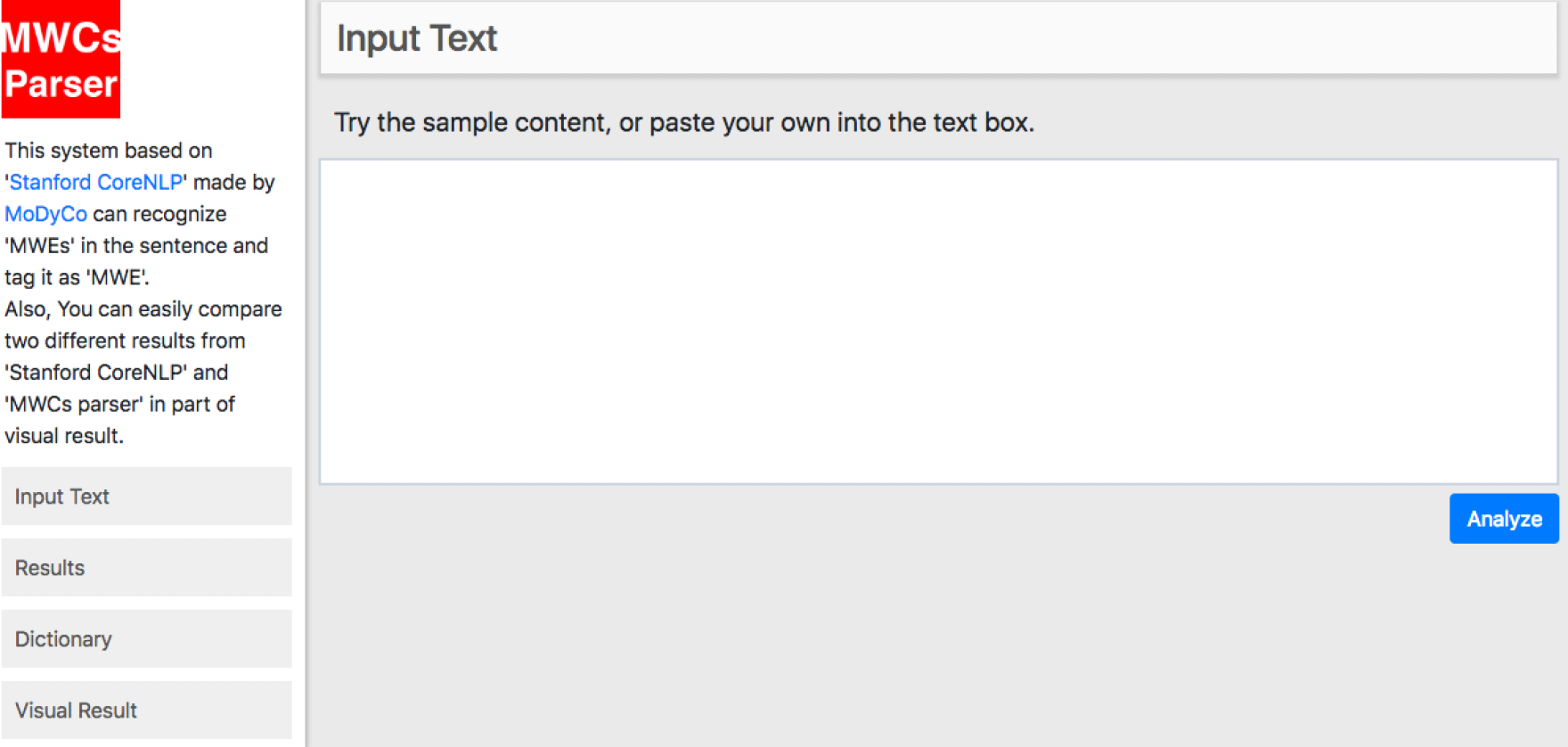Click 'MWCs' text in the red logo
This screenshot has height=747, width=1568.
coord(61,37)
